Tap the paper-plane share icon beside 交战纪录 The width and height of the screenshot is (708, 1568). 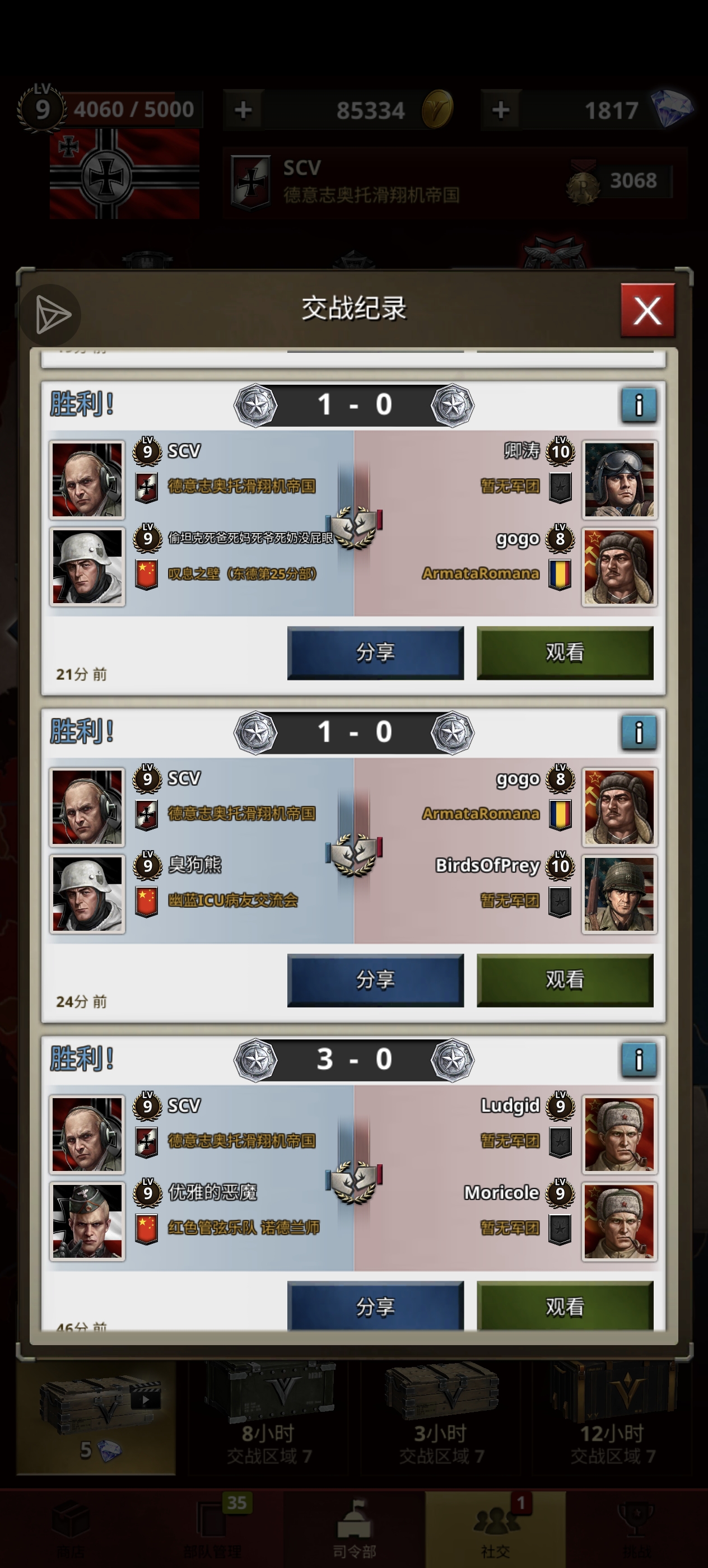[52, 314]
